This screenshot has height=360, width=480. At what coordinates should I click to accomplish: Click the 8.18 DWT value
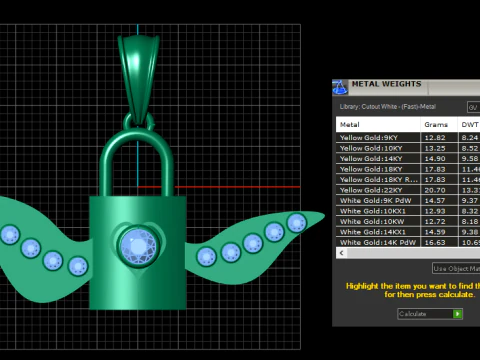point(470,221)
